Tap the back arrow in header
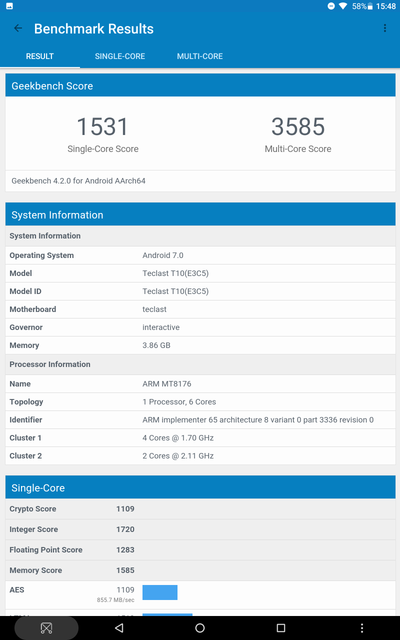 [x=18, y=28]
